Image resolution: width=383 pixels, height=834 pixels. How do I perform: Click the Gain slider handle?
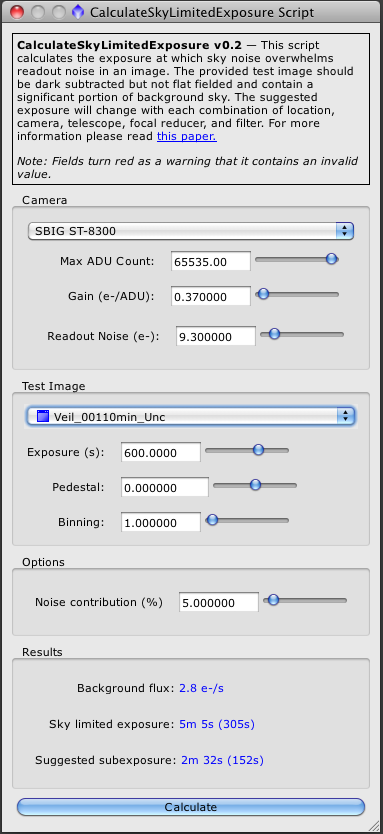tap(263, 294)
